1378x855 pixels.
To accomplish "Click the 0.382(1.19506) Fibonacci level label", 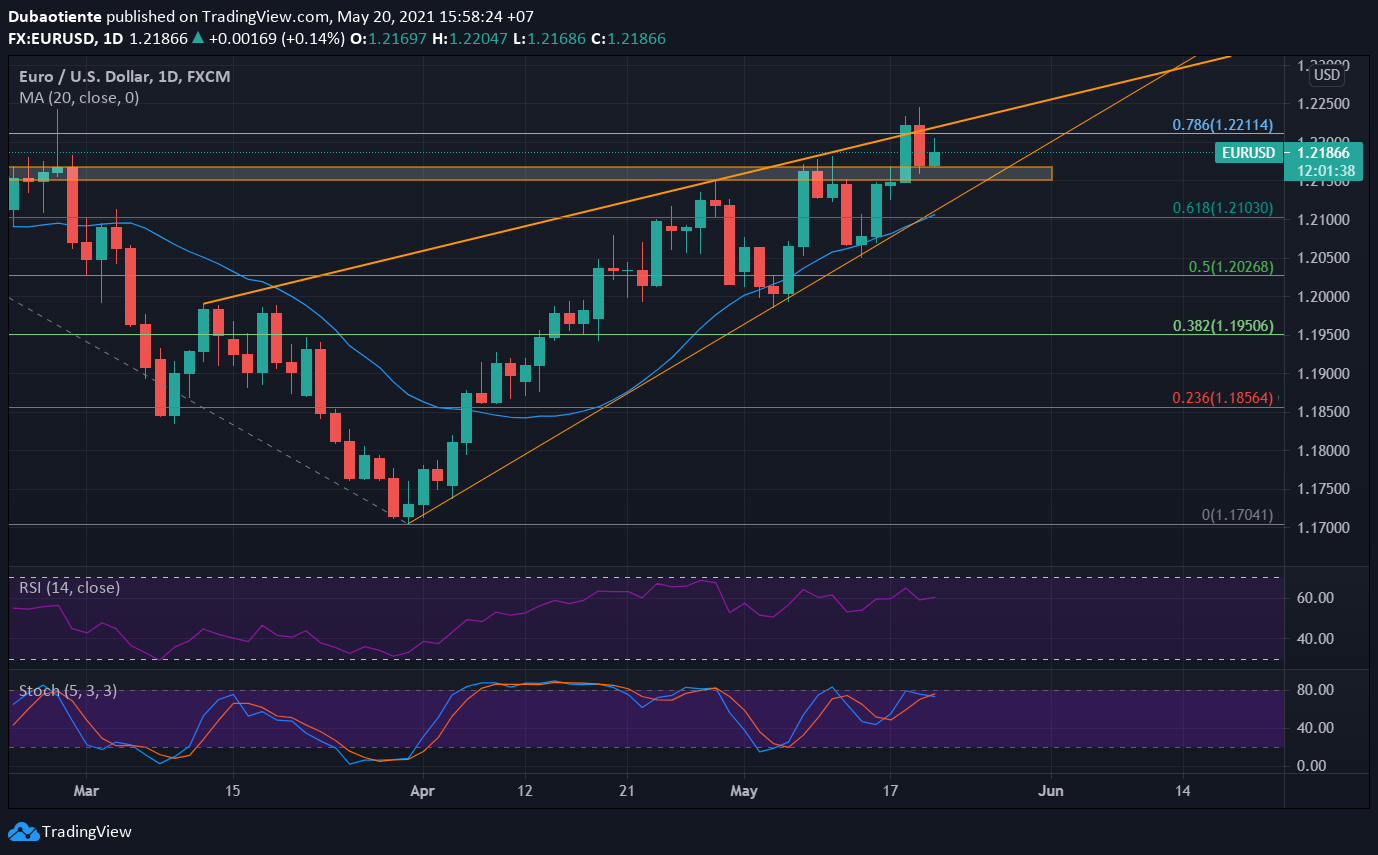I will click(1222, 326).
